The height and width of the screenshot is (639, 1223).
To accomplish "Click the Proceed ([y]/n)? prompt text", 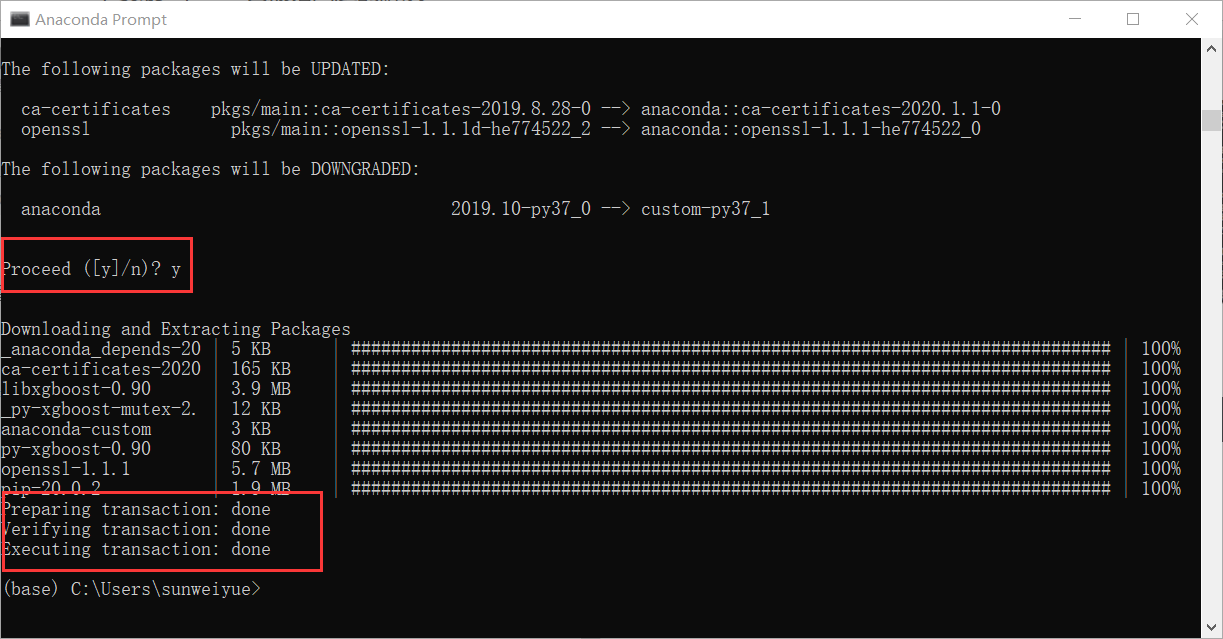I will pyautogui.click(x=90, y=268).
